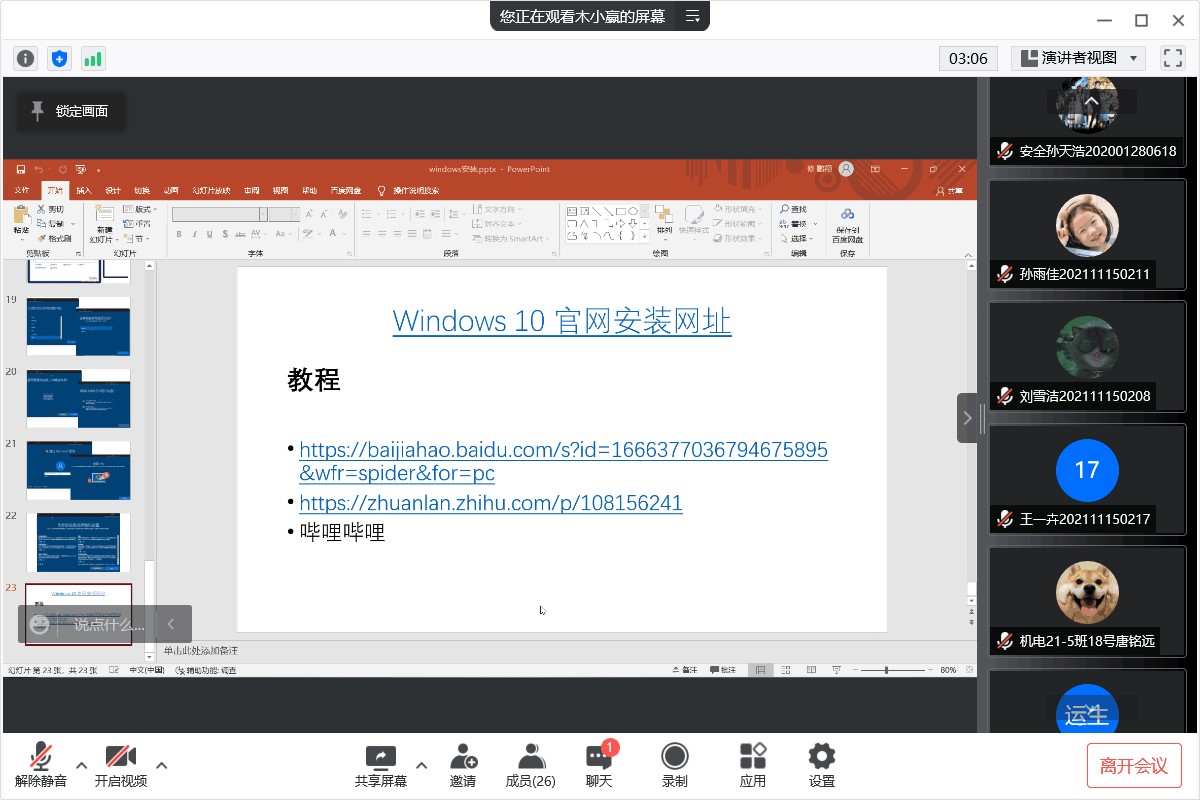The image size is (1200, 800).
Task: Turn on camera with 开启视频
Action: coord(121,766)
